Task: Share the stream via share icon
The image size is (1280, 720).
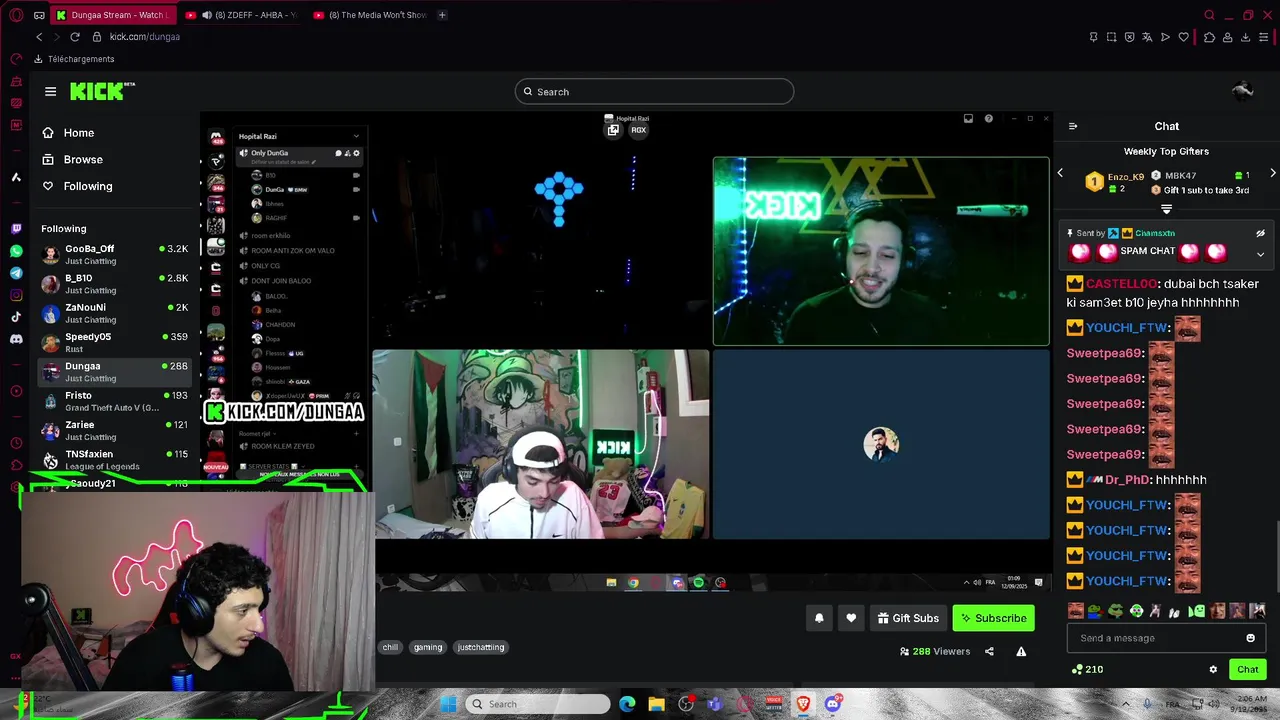Action: click(989, 651)
